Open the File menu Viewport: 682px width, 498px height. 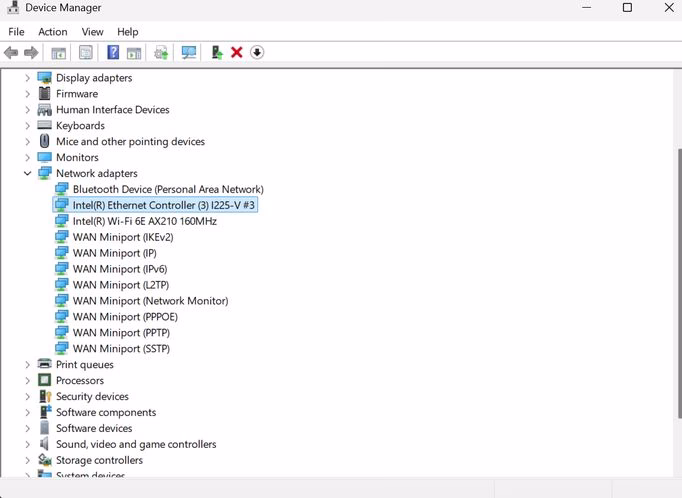(x=16, y=32)
